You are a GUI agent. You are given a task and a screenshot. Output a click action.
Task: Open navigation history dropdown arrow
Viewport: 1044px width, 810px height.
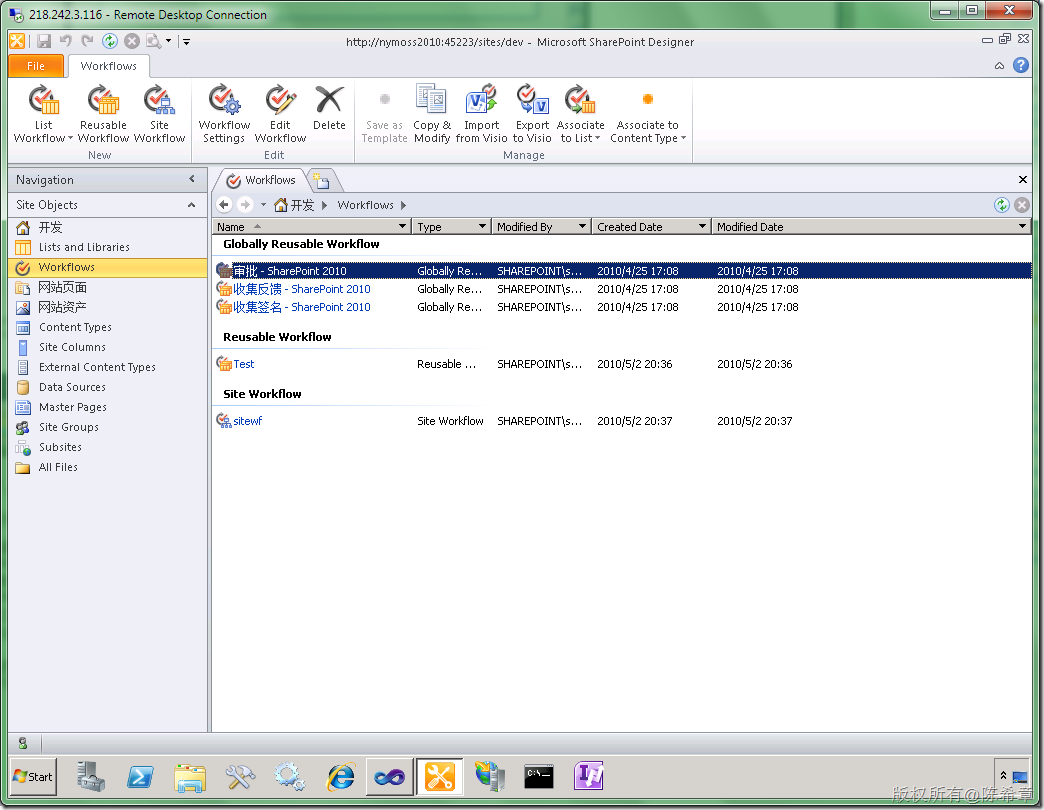click(263, 205)
